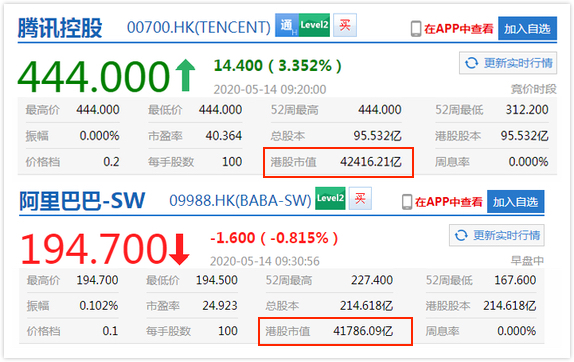This screenshot has height=362, width=574.
Task: Click the green Level2 badge for Tencent
Action: pos(314,25)
